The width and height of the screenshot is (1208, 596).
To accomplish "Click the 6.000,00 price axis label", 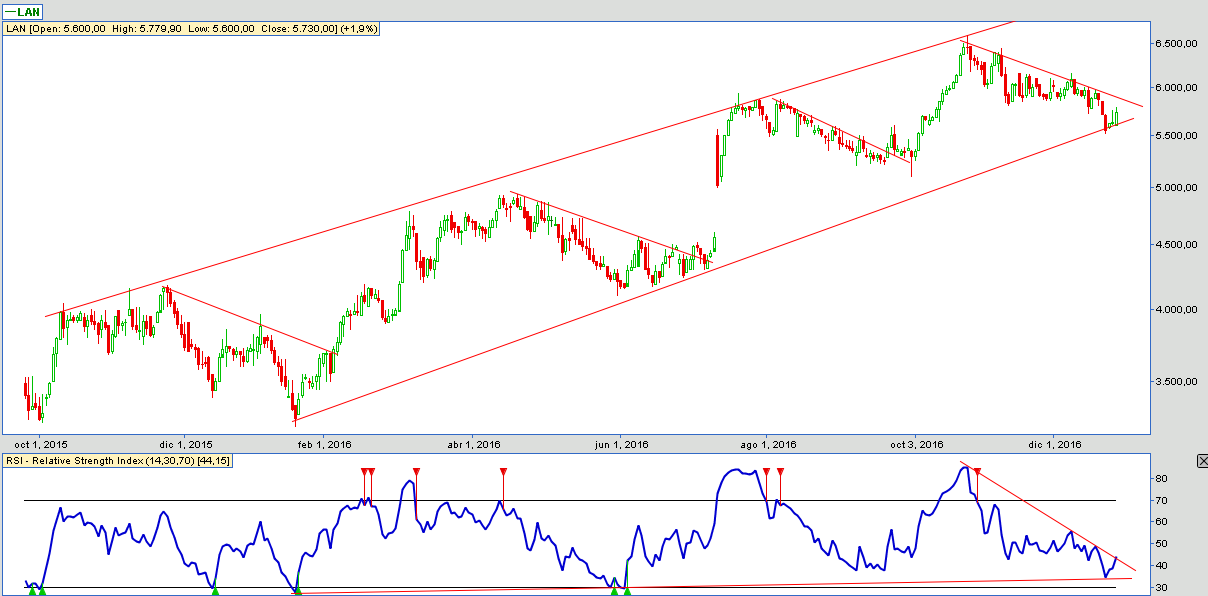I will click(1177, 87).
